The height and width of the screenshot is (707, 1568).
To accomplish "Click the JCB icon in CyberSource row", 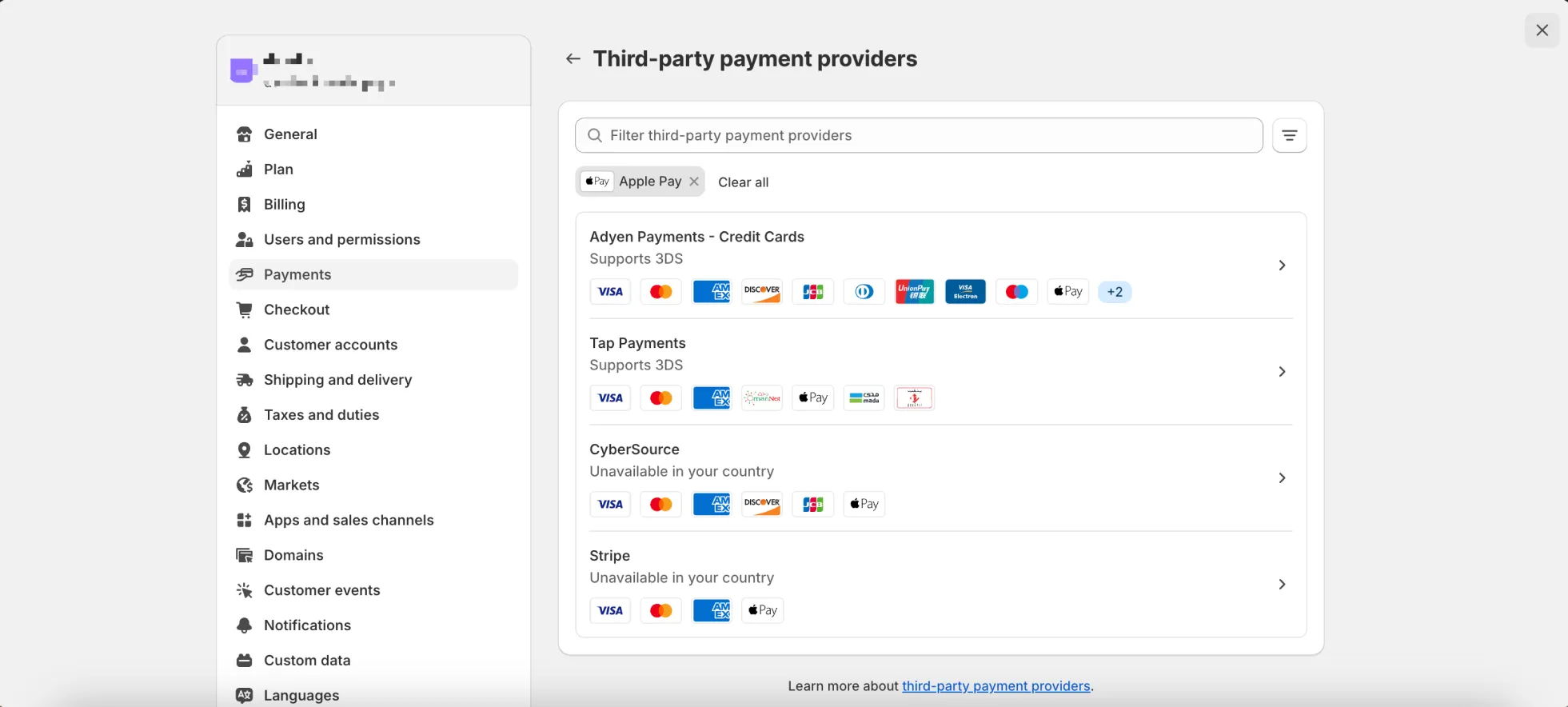I will click(x=813, y=505).
